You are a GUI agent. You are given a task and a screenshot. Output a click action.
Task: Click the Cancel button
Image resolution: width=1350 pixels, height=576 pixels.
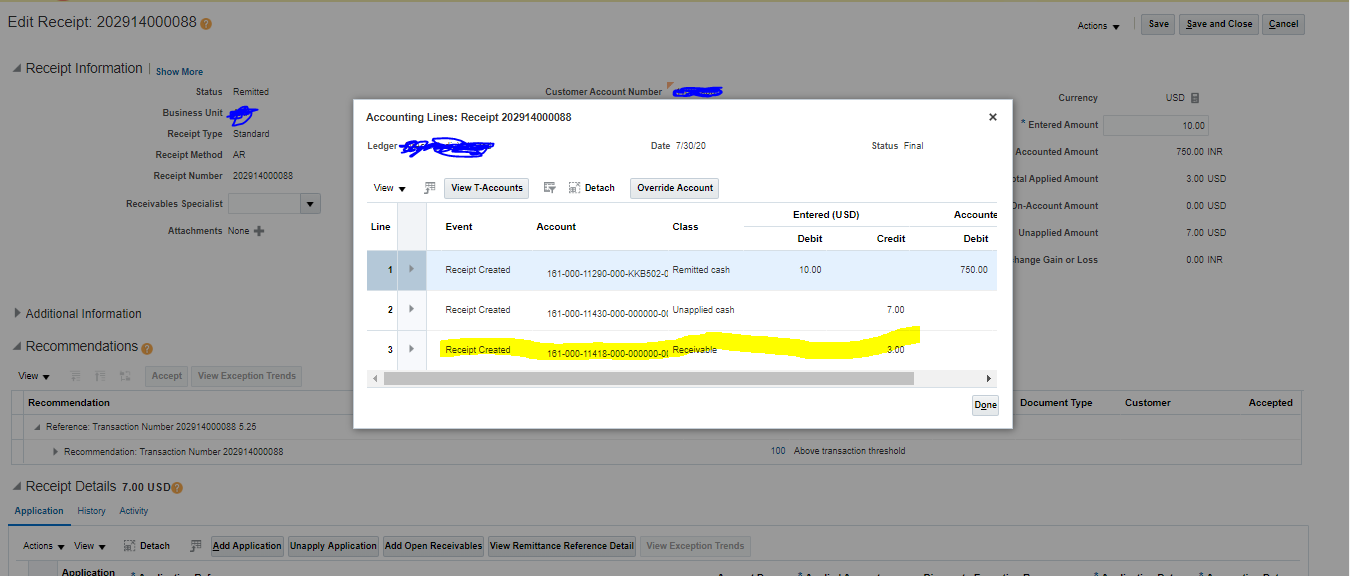1283,24
